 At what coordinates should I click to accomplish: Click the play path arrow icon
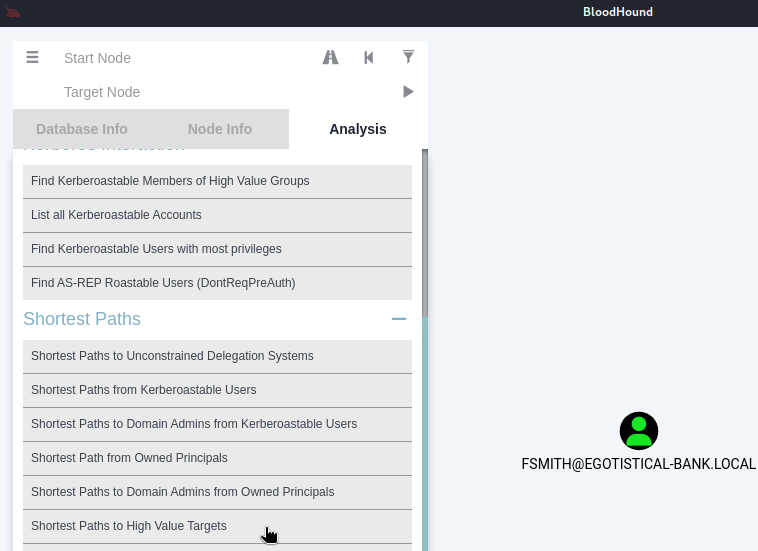click(x=408, y=91)
